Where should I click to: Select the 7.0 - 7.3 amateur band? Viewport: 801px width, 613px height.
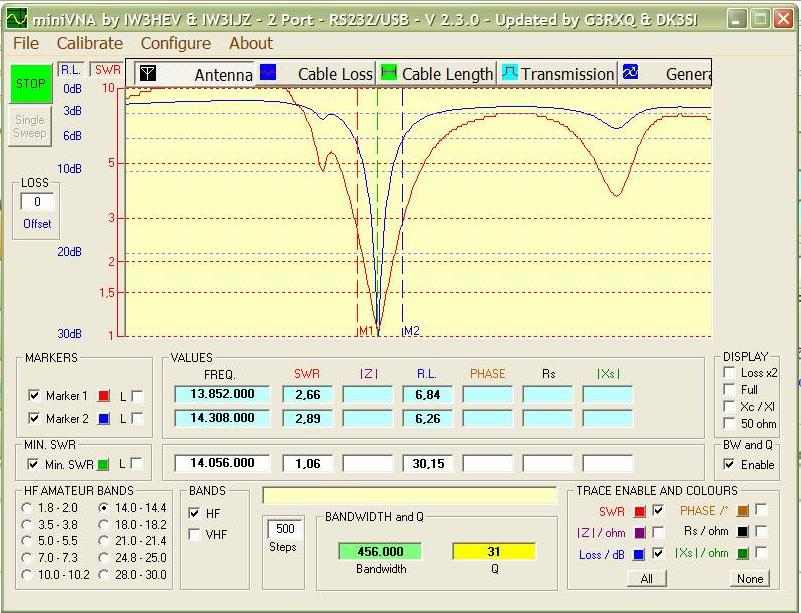[x=27, y=557]
